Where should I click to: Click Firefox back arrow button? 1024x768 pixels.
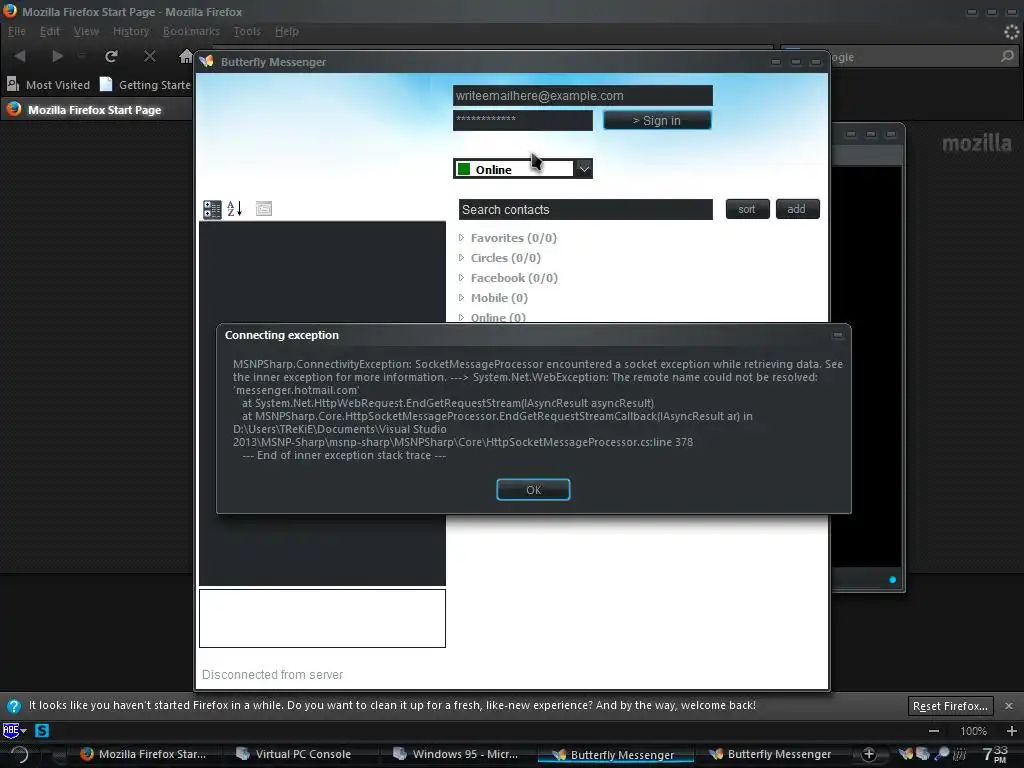point(20,56)
